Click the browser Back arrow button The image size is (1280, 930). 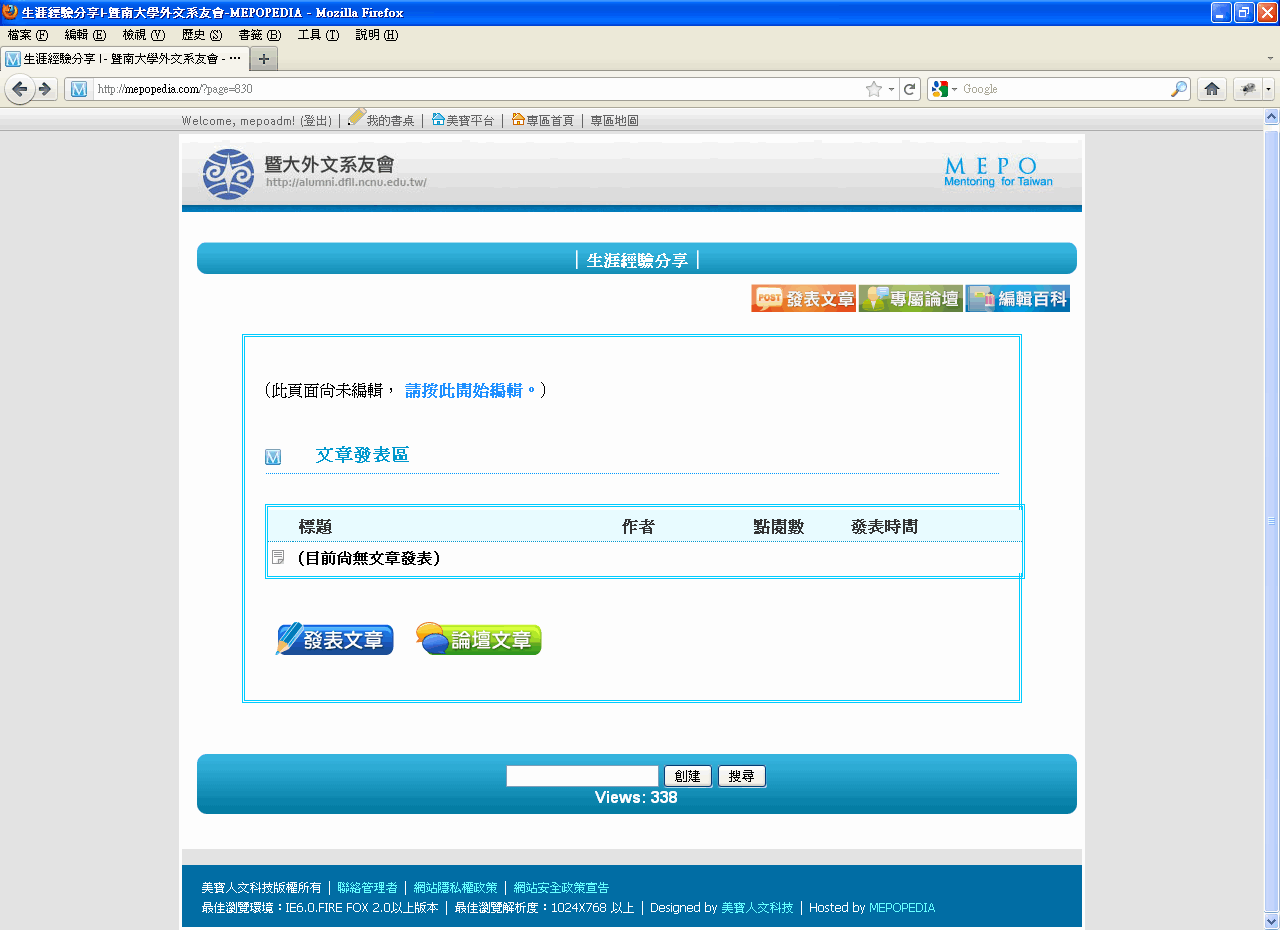coord(19,89)
